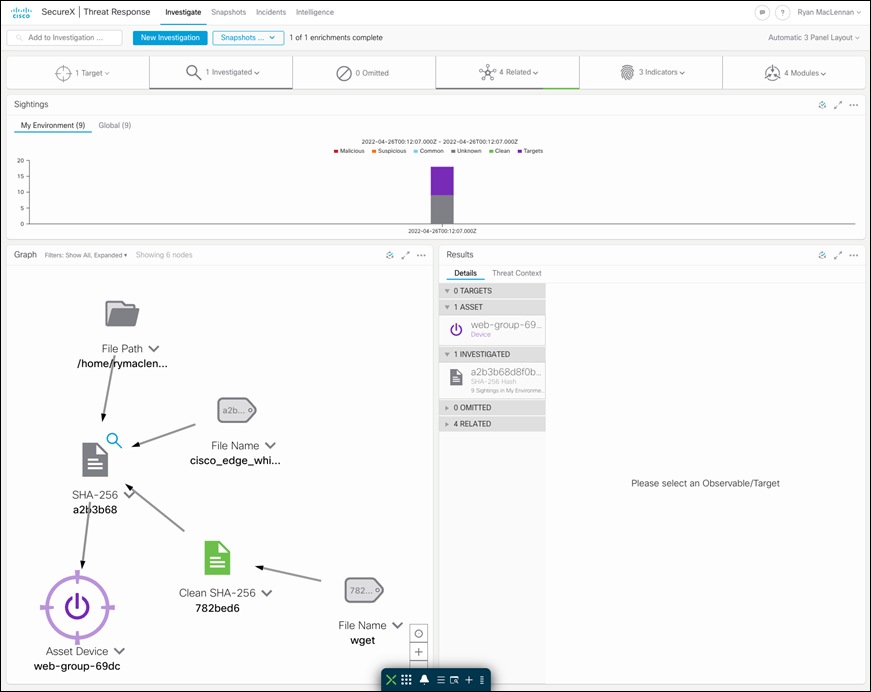Open the Automatic 3 Panel Layout dropdown
The height and width of the screenshot is (692, 871).
(814, 38)
